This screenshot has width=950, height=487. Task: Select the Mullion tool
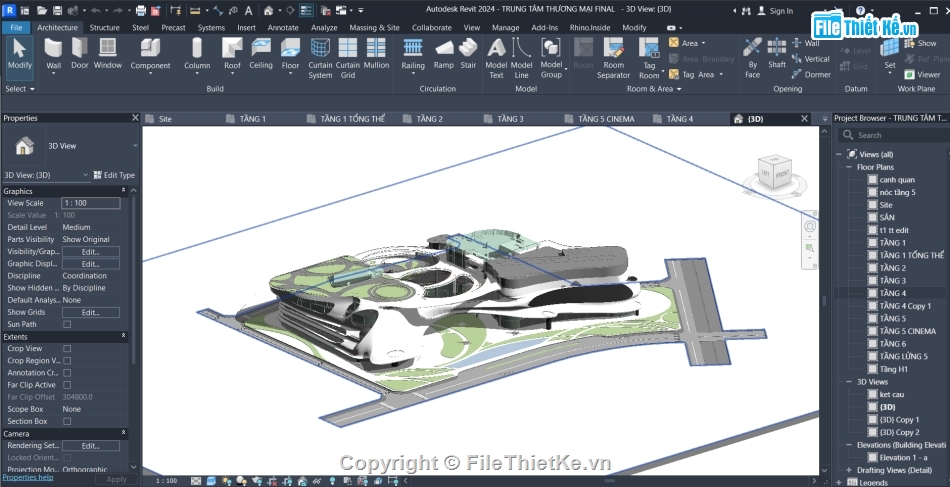[x=376, y=53]
